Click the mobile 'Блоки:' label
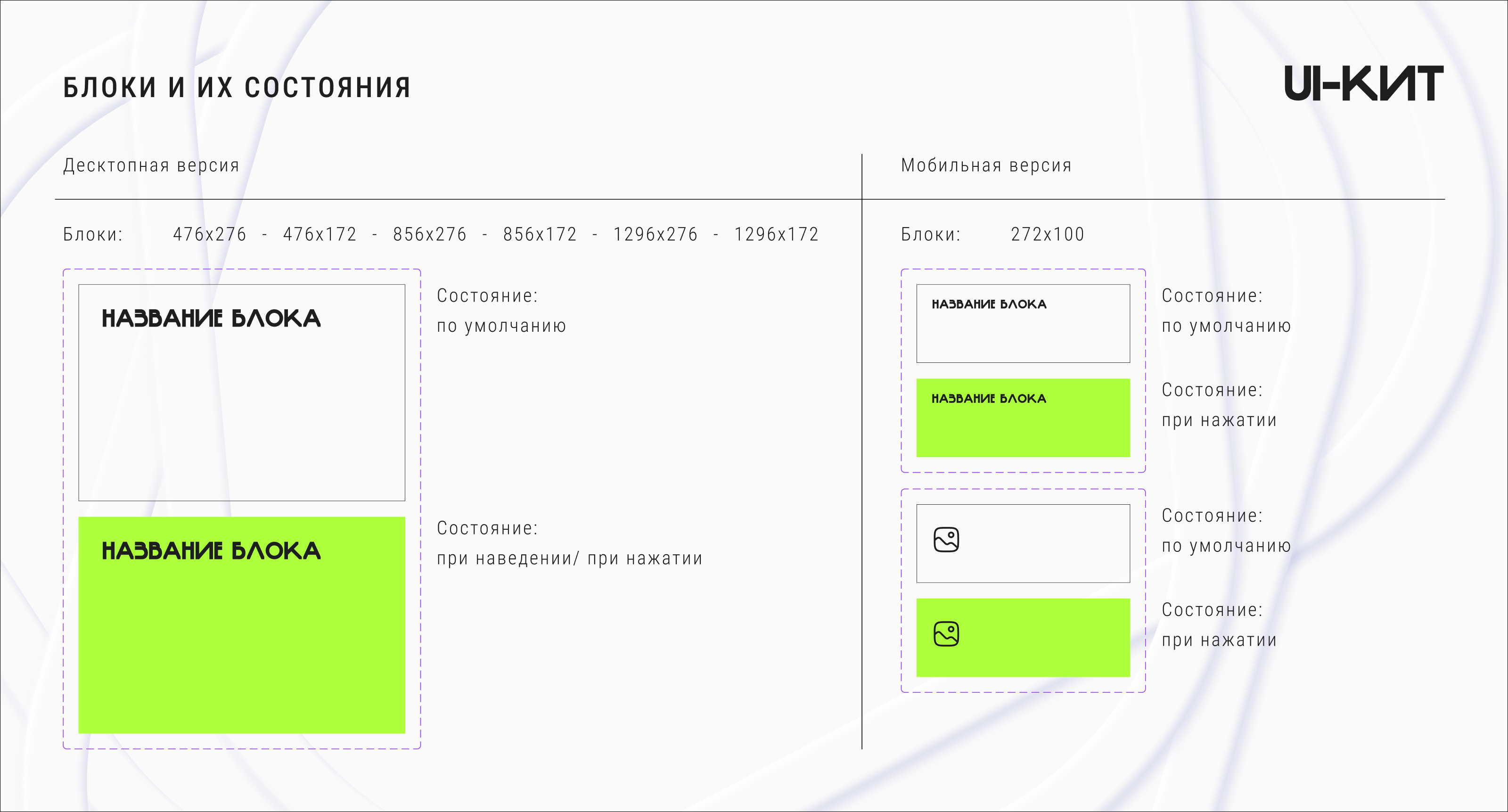The height and width of the screenshot is (812, 1508). 931,234
